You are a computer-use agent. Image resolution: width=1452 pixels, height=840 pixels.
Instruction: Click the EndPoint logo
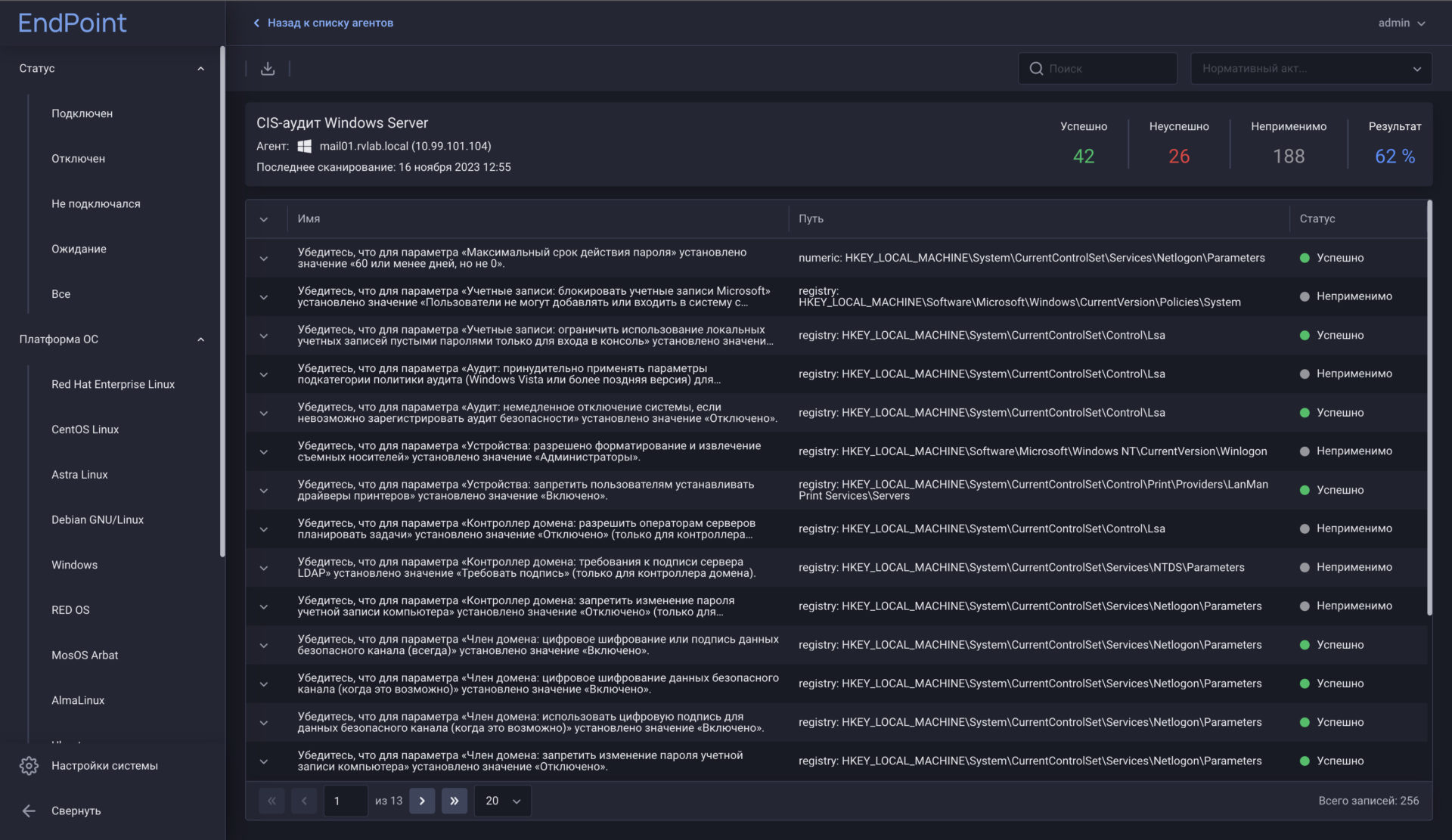coord(73,23)
